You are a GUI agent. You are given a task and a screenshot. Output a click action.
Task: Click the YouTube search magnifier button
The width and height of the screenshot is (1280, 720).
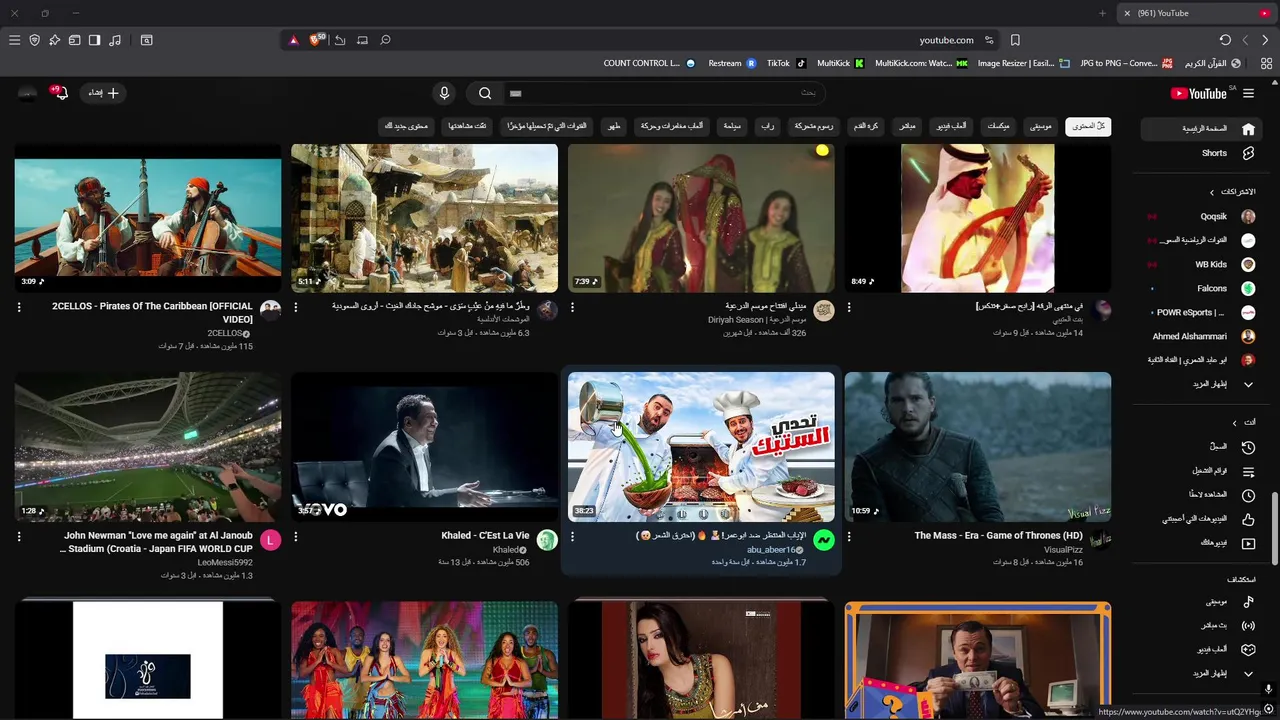[485, 93]
